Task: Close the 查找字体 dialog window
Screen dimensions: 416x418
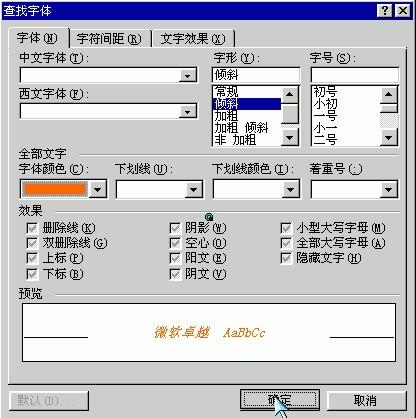Action: pos(402,11)
